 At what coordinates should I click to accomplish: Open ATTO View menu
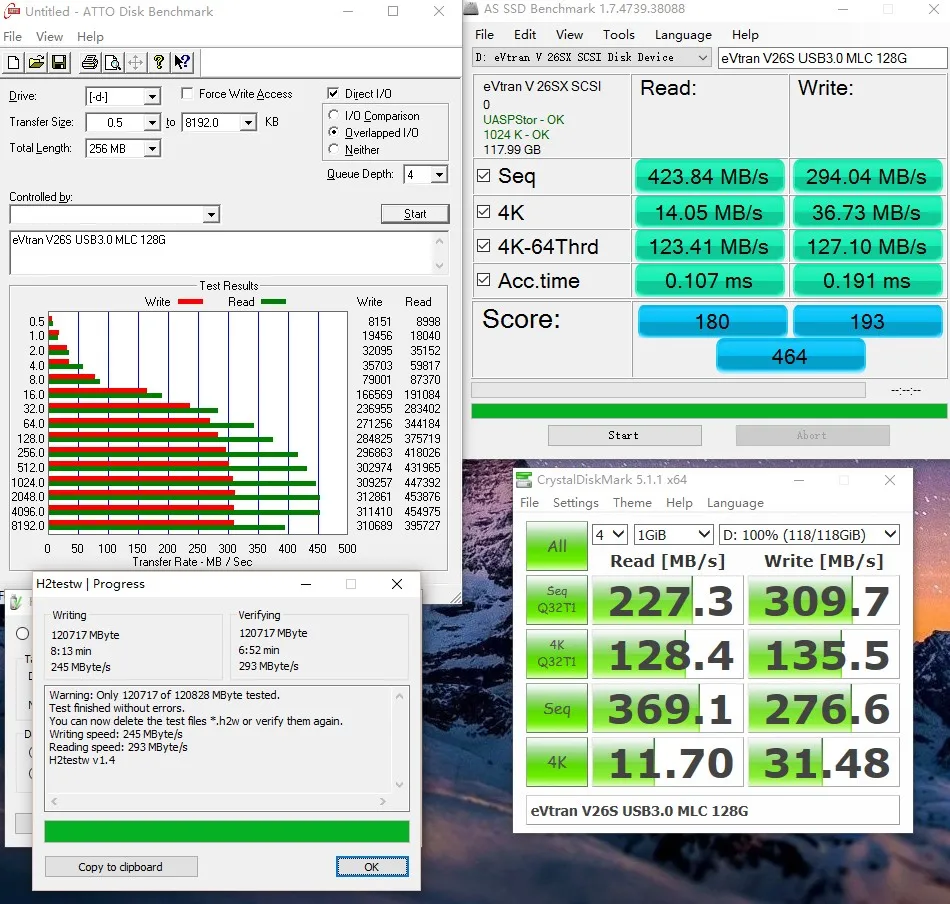click(49, 36)
